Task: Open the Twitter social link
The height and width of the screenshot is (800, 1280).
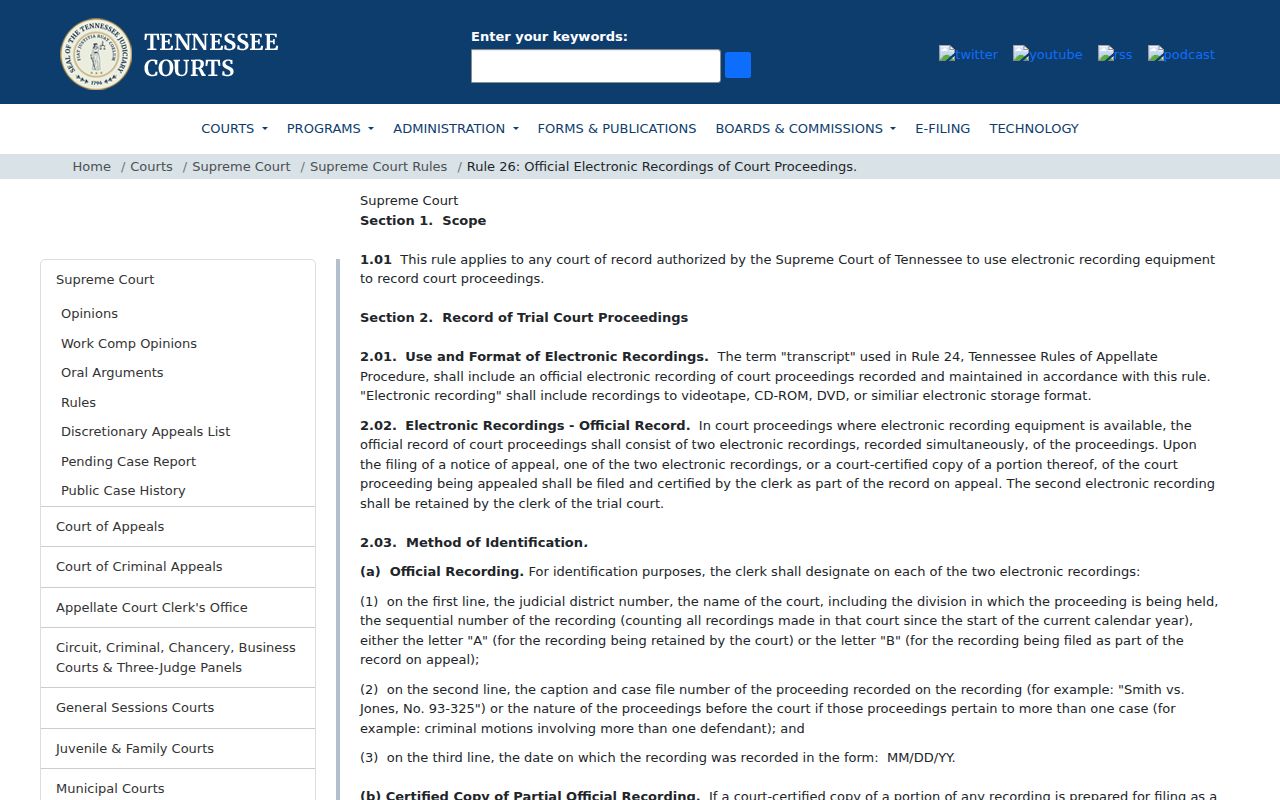Action: point(968,54)
